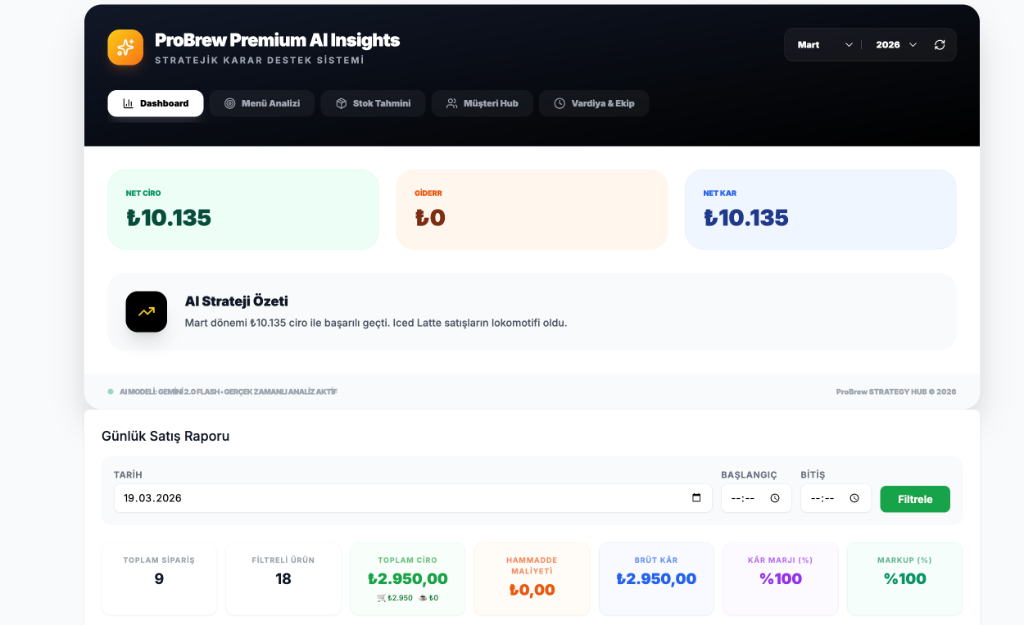Click the refresh icon beside year selector
The width and height of the screenshot is (1024, 625).
939,45
